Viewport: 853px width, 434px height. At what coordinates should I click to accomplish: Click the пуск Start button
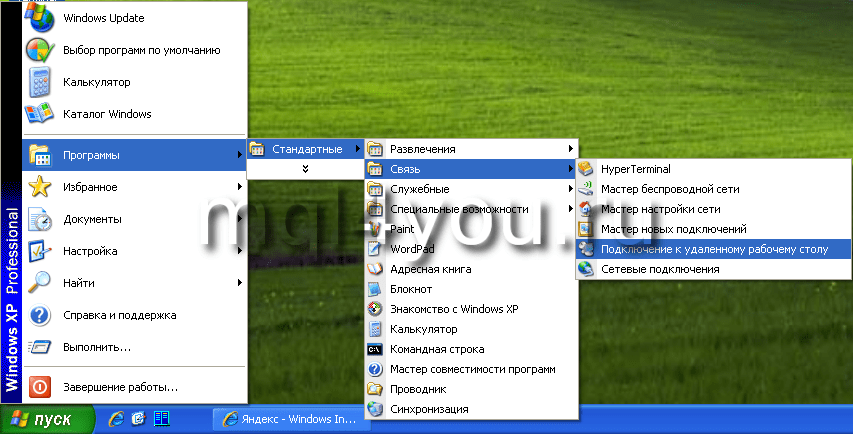[46, 419]
